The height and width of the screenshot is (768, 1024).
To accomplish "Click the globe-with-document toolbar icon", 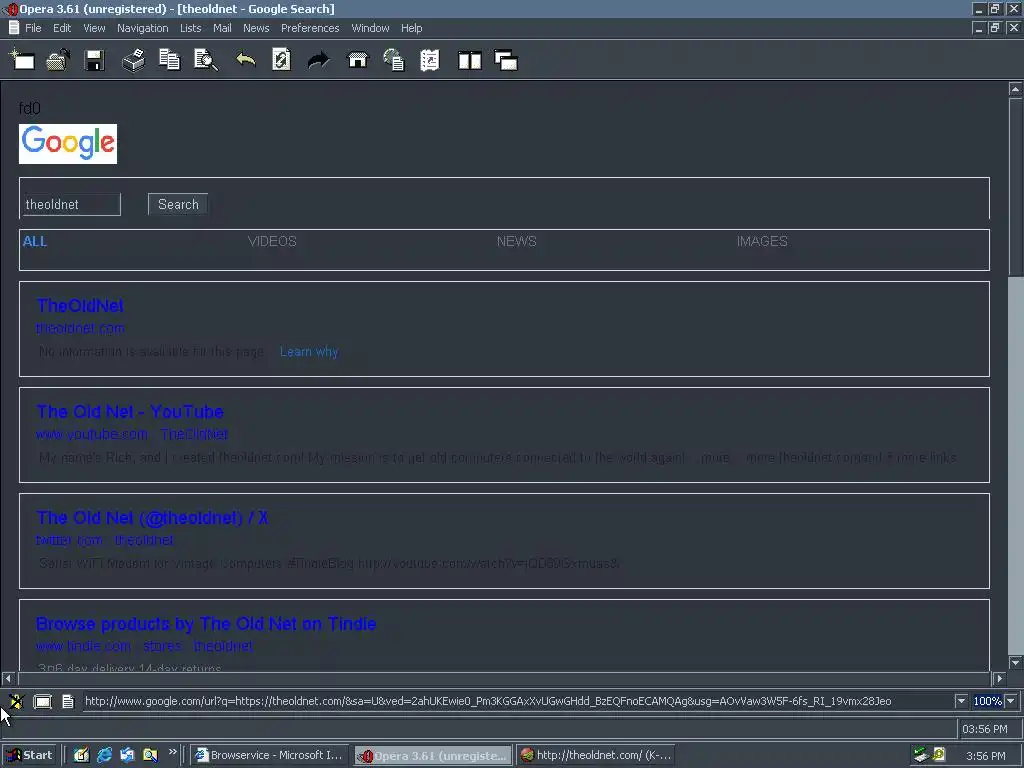I will coord(394,60).
